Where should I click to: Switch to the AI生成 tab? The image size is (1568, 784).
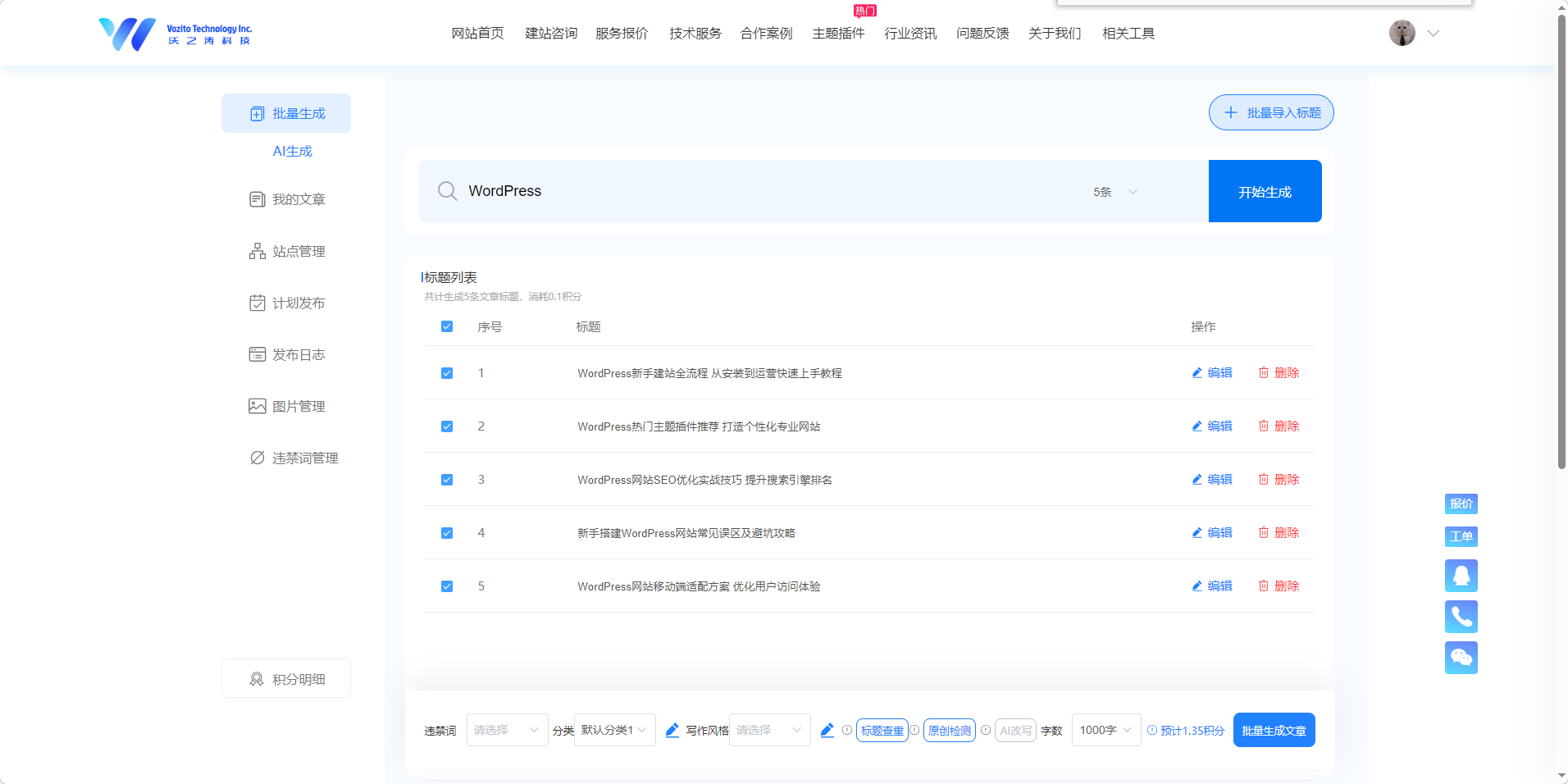(x=292, y=151)
